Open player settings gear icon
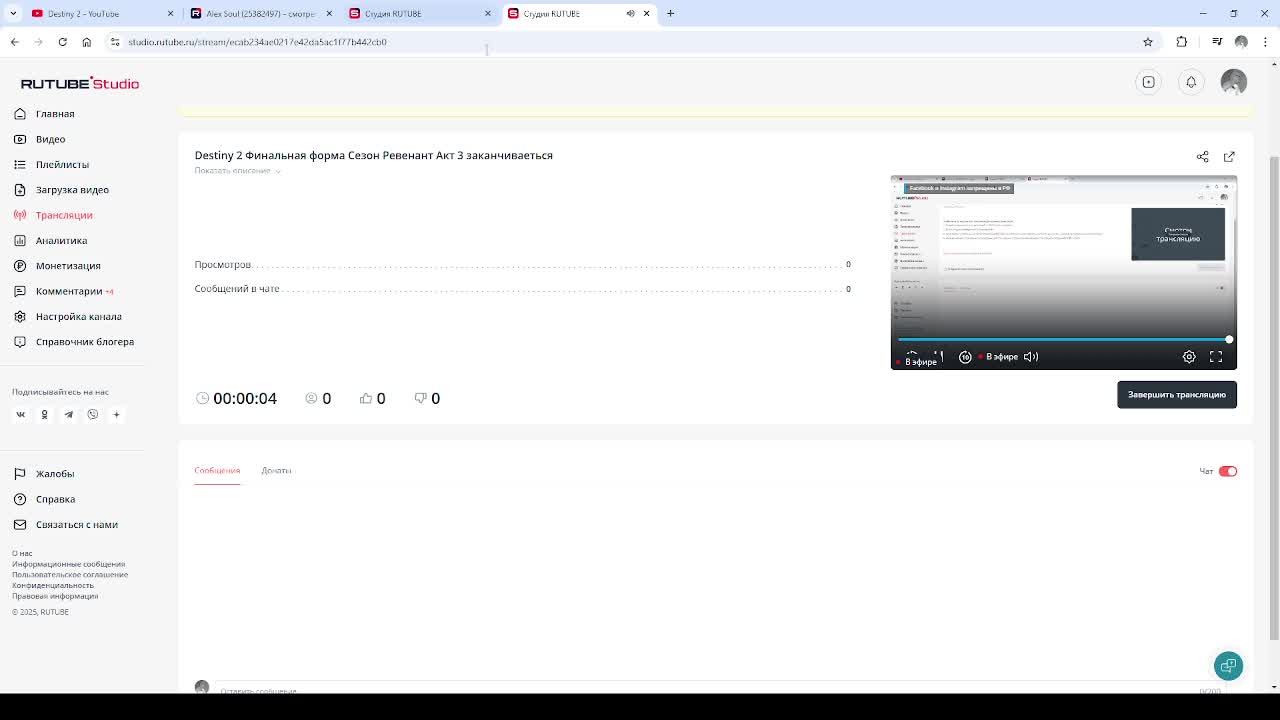The width and height of the screenshot is (1280, 720). [x=1189, y=357]
